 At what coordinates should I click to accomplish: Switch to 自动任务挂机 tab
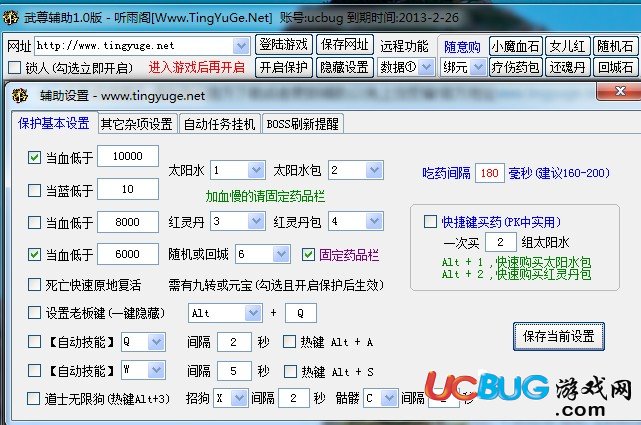click(x=220, y=124)
